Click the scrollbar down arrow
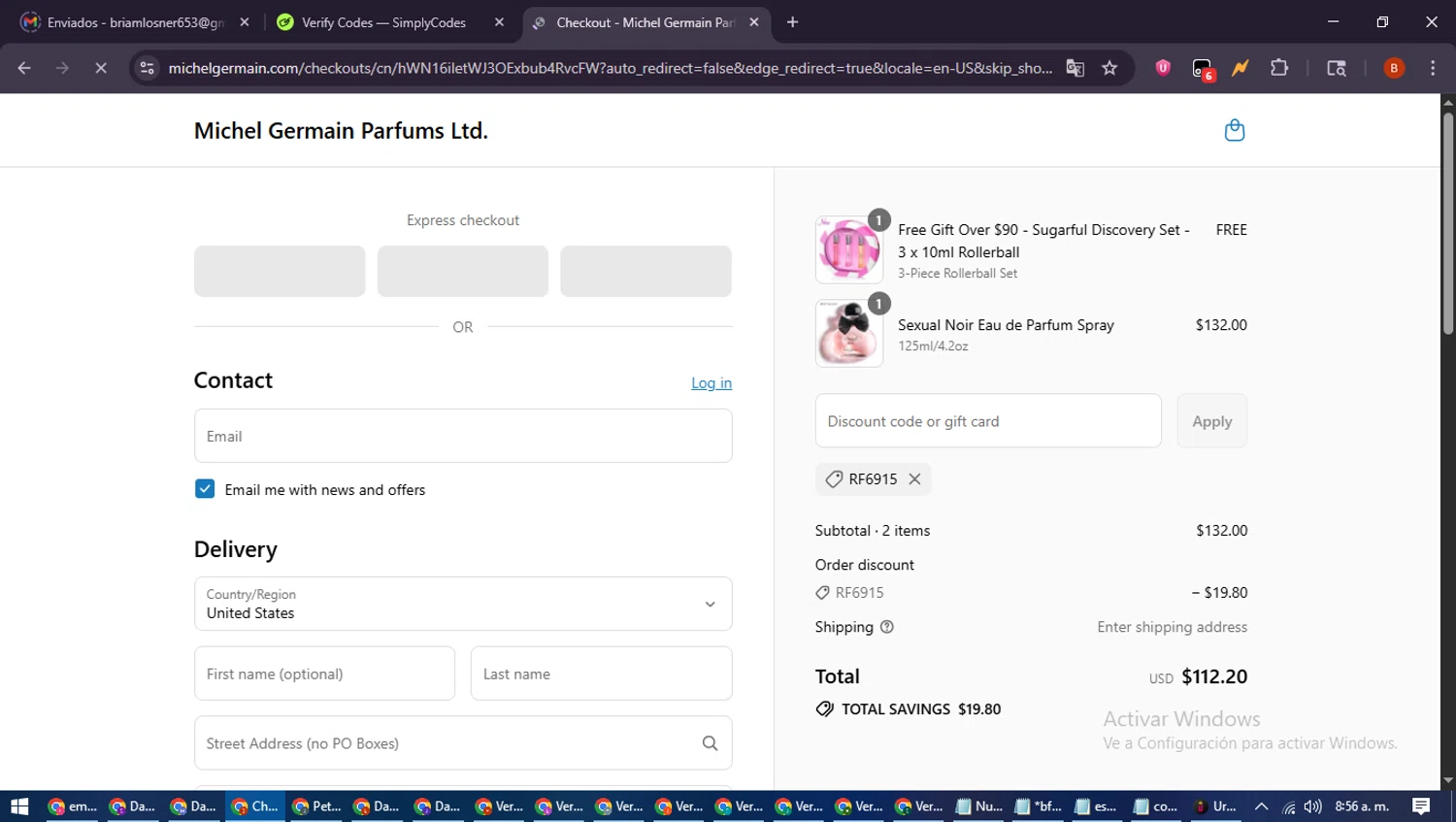1456x822 pixels. click(1447, 780)
